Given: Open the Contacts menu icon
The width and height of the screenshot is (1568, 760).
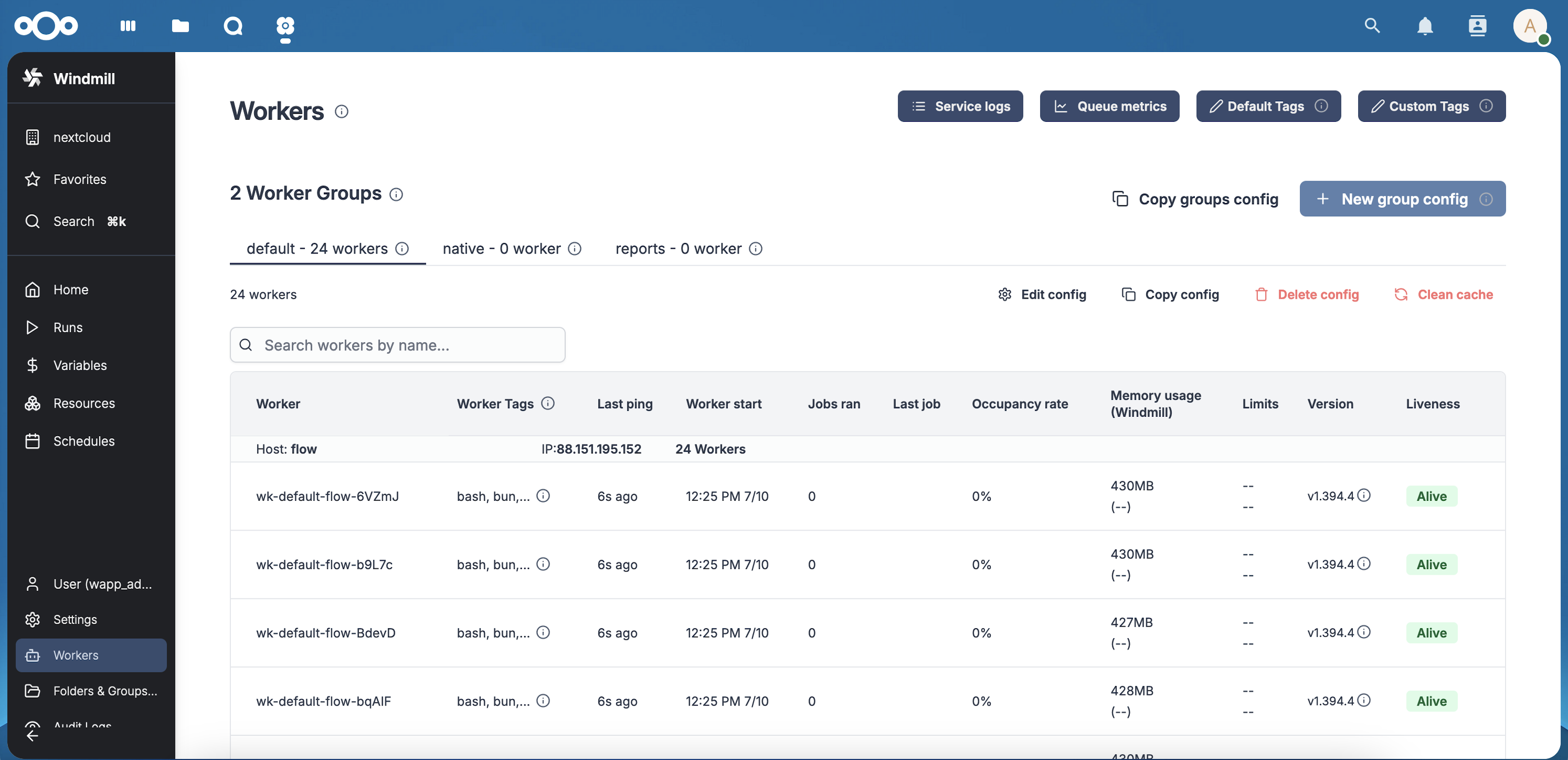Looking at the screenshot, I should coord(1477,26).
